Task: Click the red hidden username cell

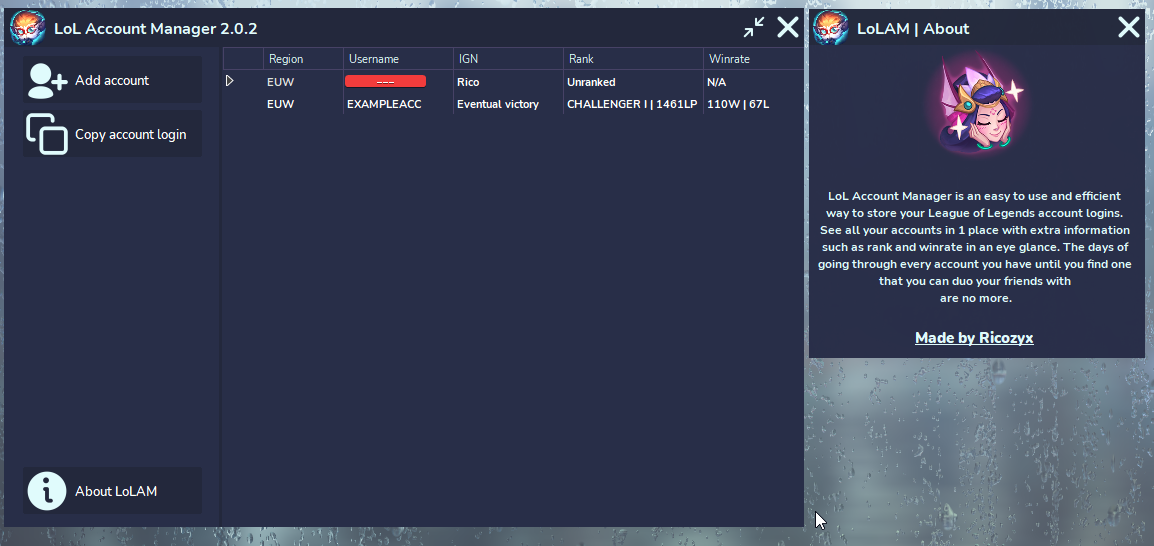Action: point(386,82)
